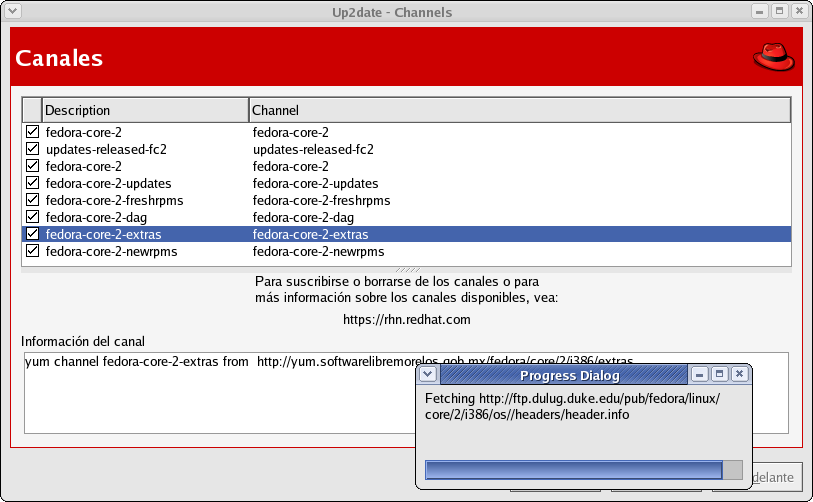Toggle the fedora-core-2-dag checkbox
The width and height of the screenshot is (813, 502).
pyautogui.click(x=32, y=217)
